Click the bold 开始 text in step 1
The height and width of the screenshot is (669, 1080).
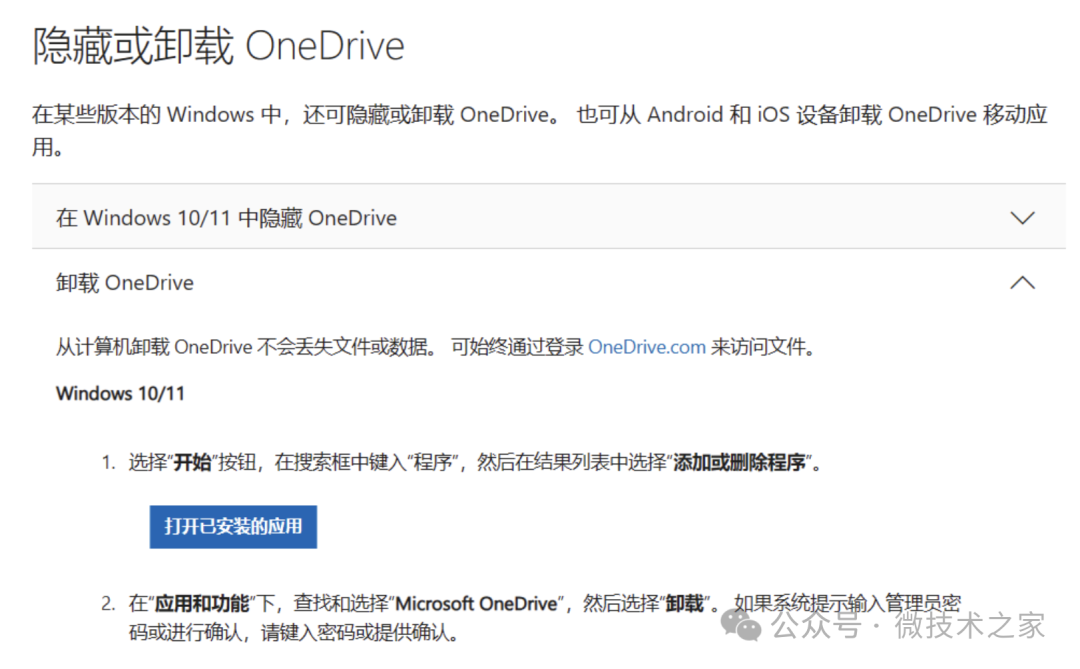[x=191, y=462]
